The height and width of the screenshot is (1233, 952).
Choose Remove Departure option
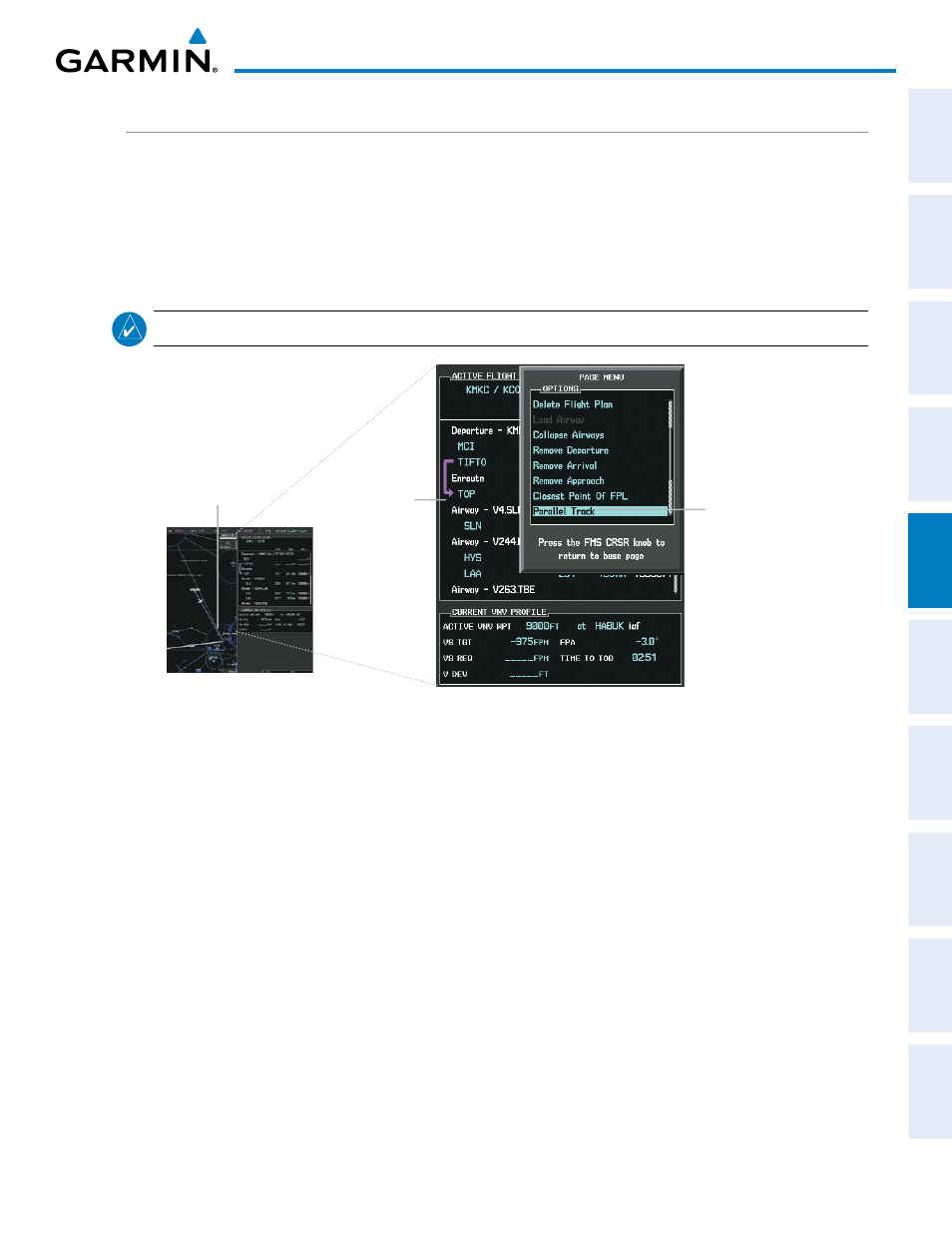click(x=571, y=450)
